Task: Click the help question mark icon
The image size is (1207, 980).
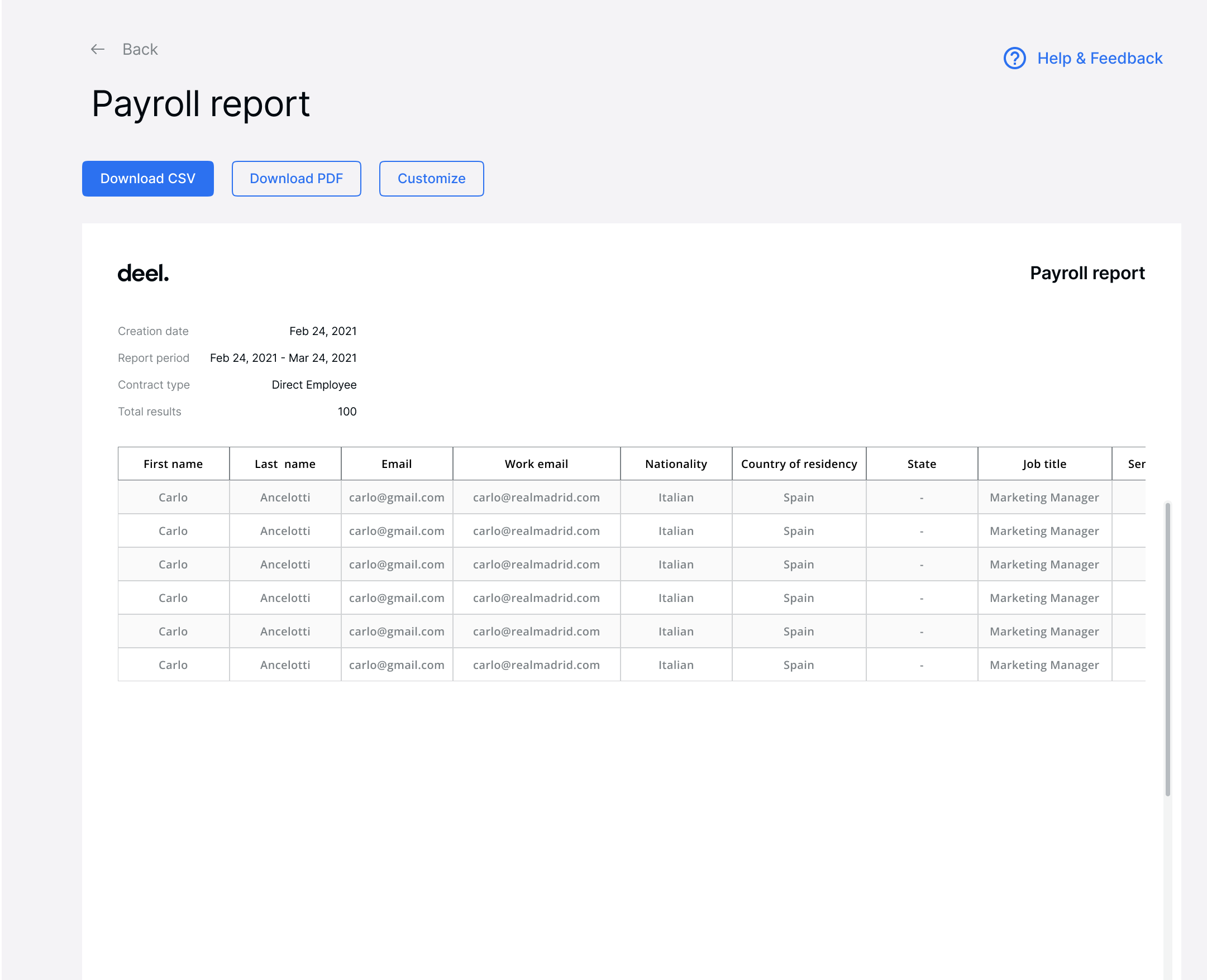Action: click(x=1014, y=58)
